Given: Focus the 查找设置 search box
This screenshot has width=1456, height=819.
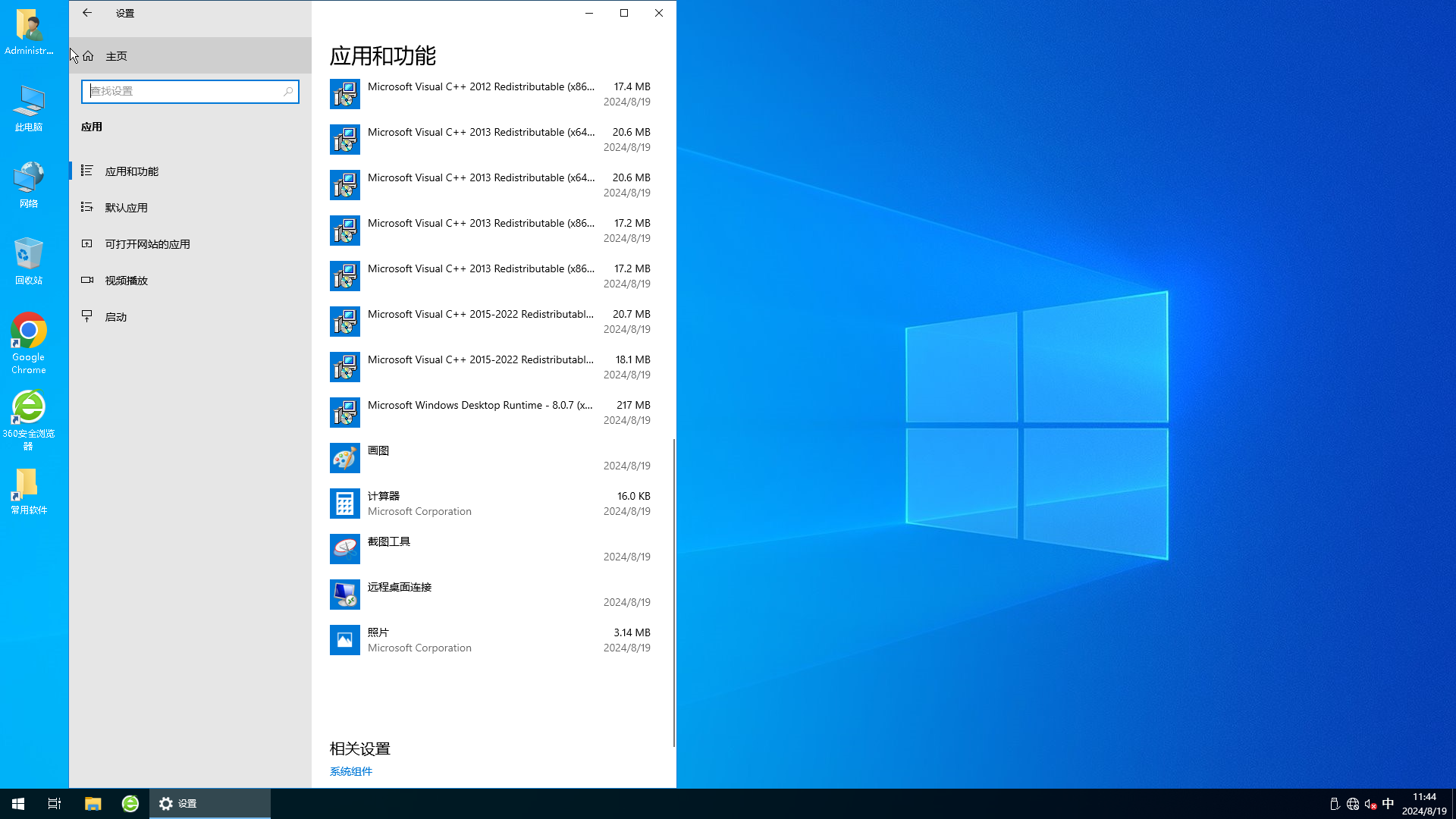Looking at the screenshot, I should pos(190,92).
